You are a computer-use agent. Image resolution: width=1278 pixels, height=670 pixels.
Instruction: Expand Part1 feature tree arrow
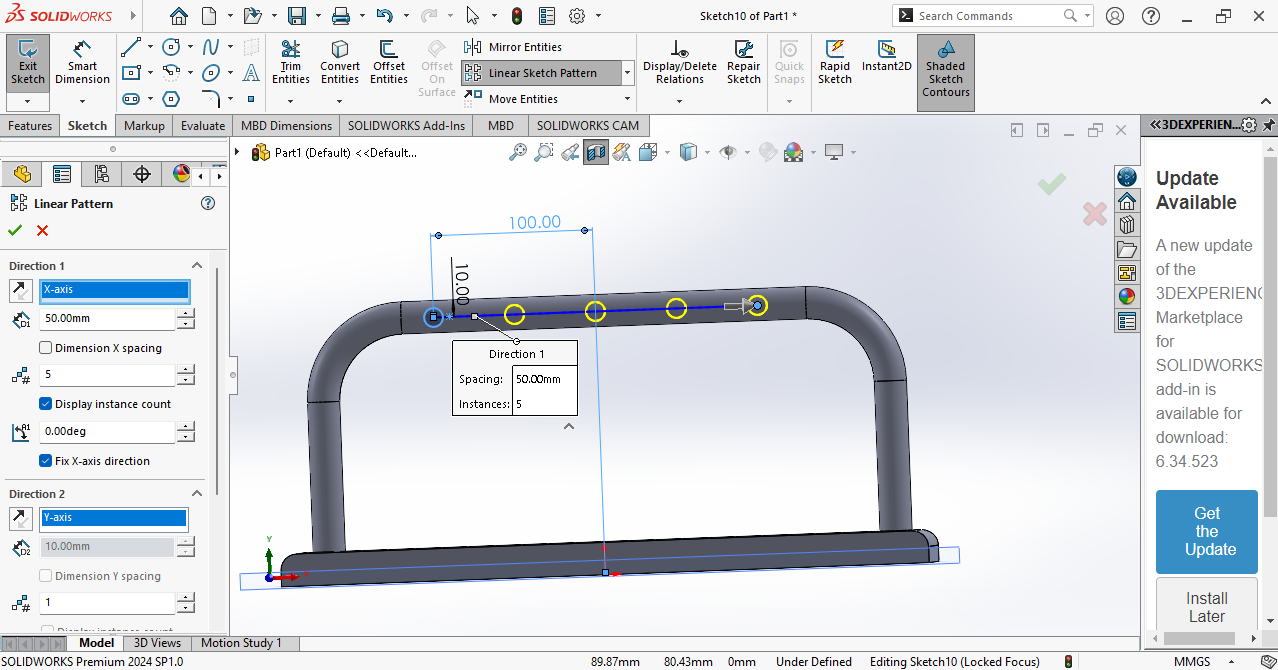coord(238,152)
